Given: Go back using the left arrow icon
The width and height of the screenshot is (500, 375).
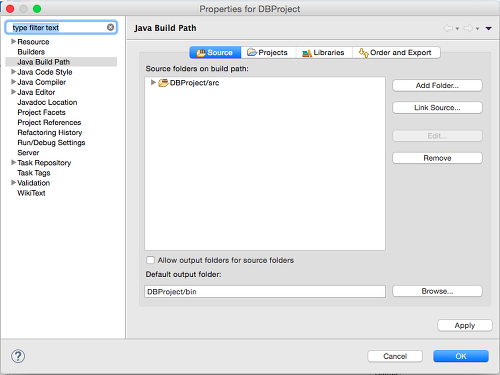Looking at the screenshot, I should pyautogui.click(x=448, y=28).
